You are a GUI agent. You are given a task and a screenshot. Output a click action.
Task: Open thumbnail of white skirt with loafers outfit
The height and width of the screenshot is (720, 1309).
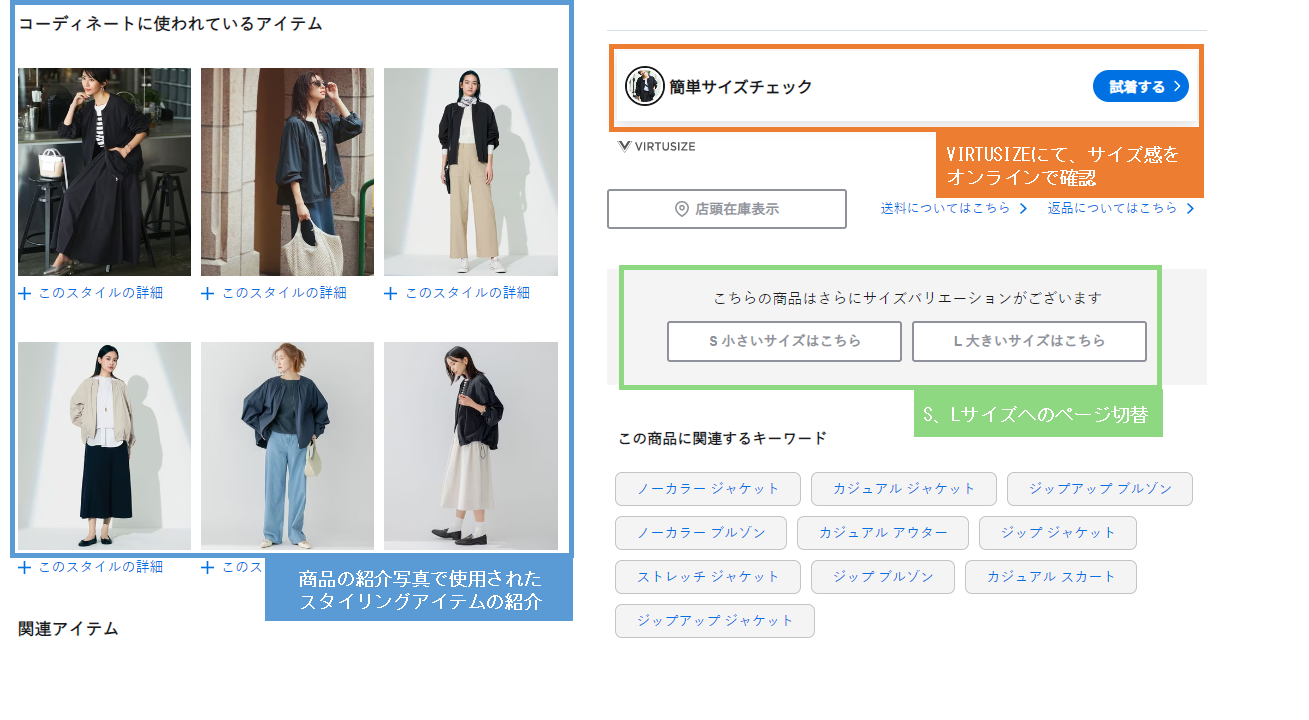(471, 446)
